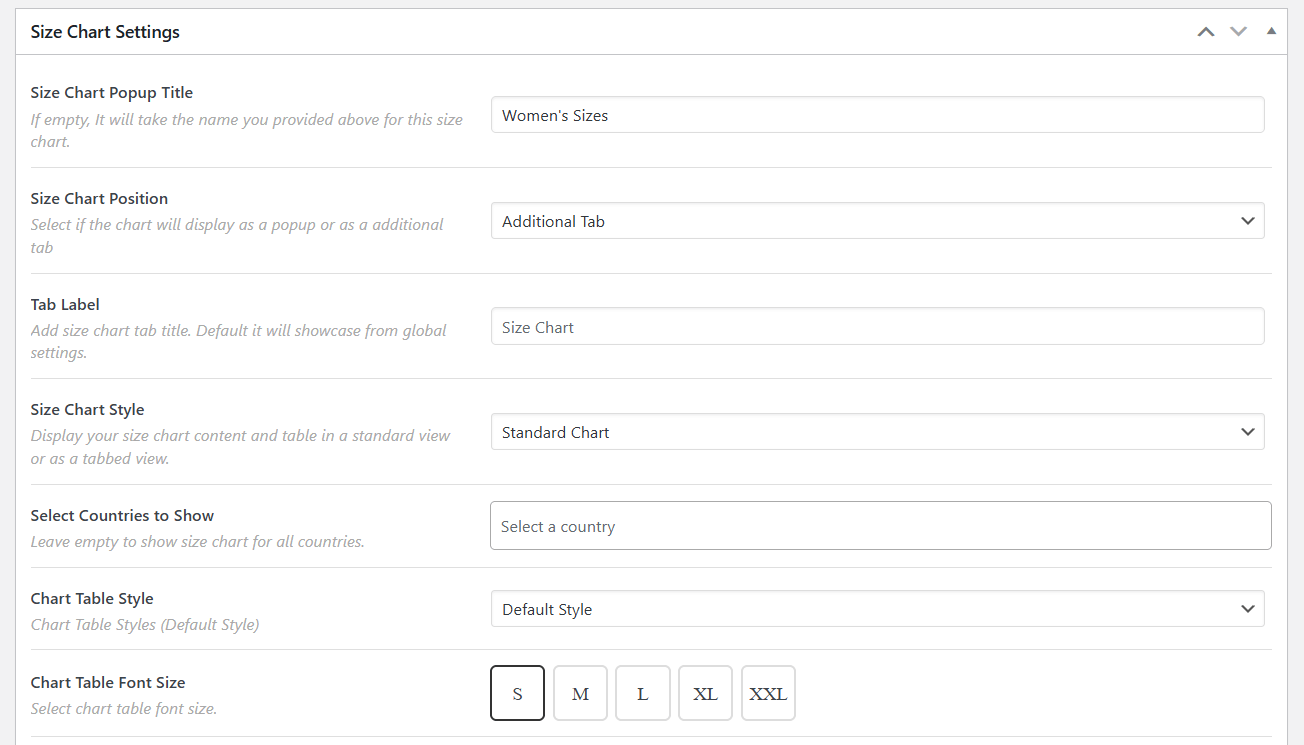Viewport: 1304px width, 745px height.
Task: Open the Size Chart Style dropdown
Action: point(877,431)
